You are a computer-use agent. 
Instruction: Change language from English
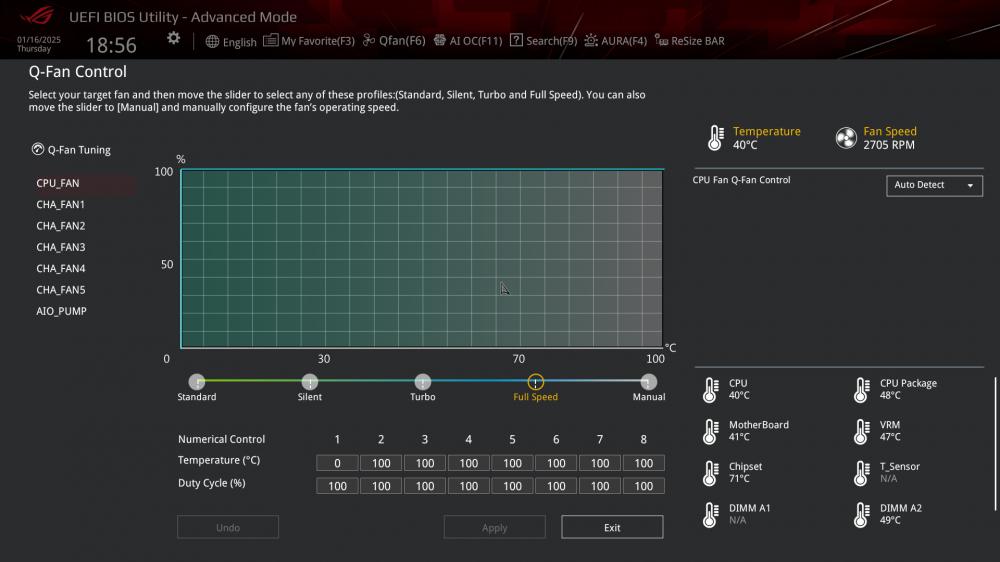(x=231, y=41)
